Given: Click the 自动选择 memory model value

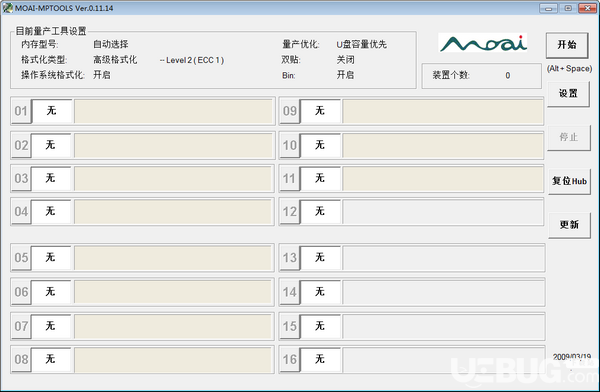Looking at the screenshot, I should (x=111, y=44).
